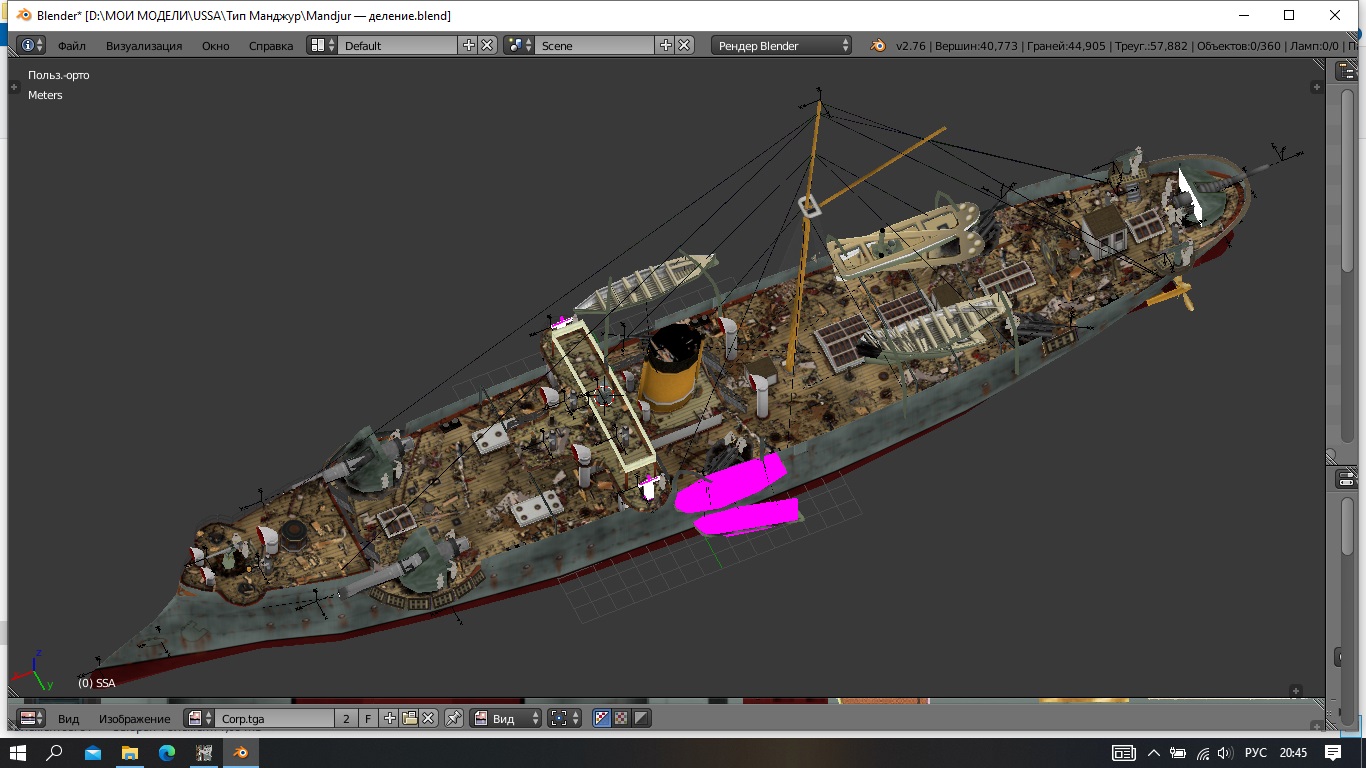The image size is (1366, 768).
Task: Open the Рендер Blender engine dropdown
Action: click(x=781, y=45)
